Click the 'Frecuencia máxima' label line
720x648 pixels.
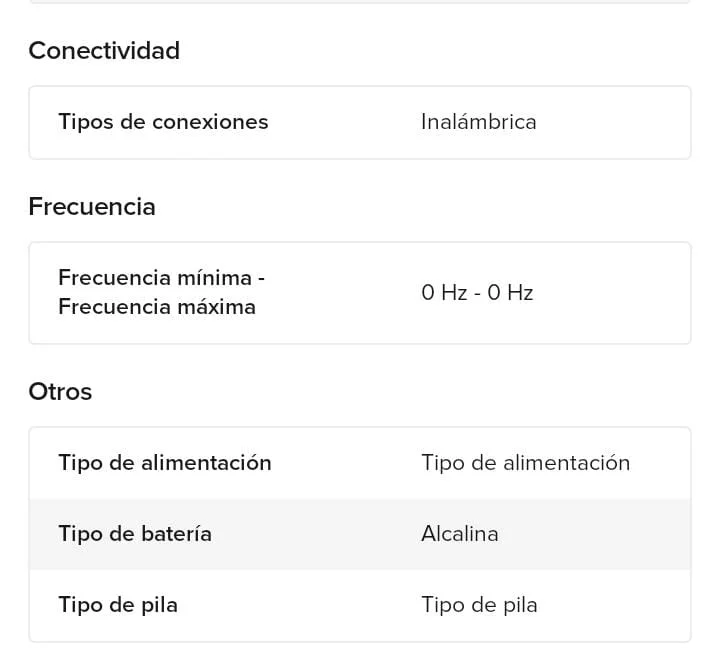(x=157, y=307)
